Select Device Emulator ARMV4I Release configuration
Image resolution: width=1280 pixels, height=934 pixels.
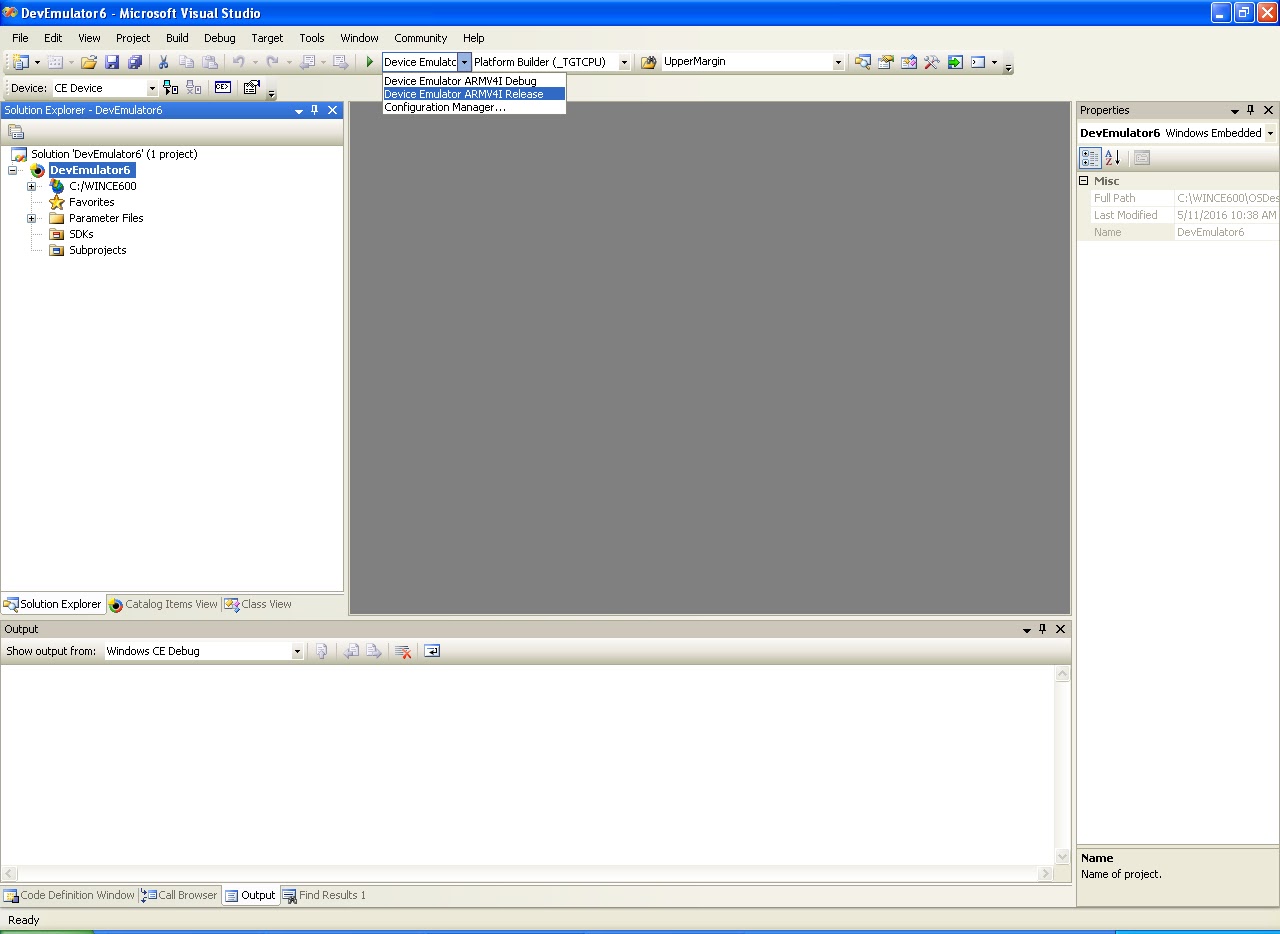(x=474, y=94)
